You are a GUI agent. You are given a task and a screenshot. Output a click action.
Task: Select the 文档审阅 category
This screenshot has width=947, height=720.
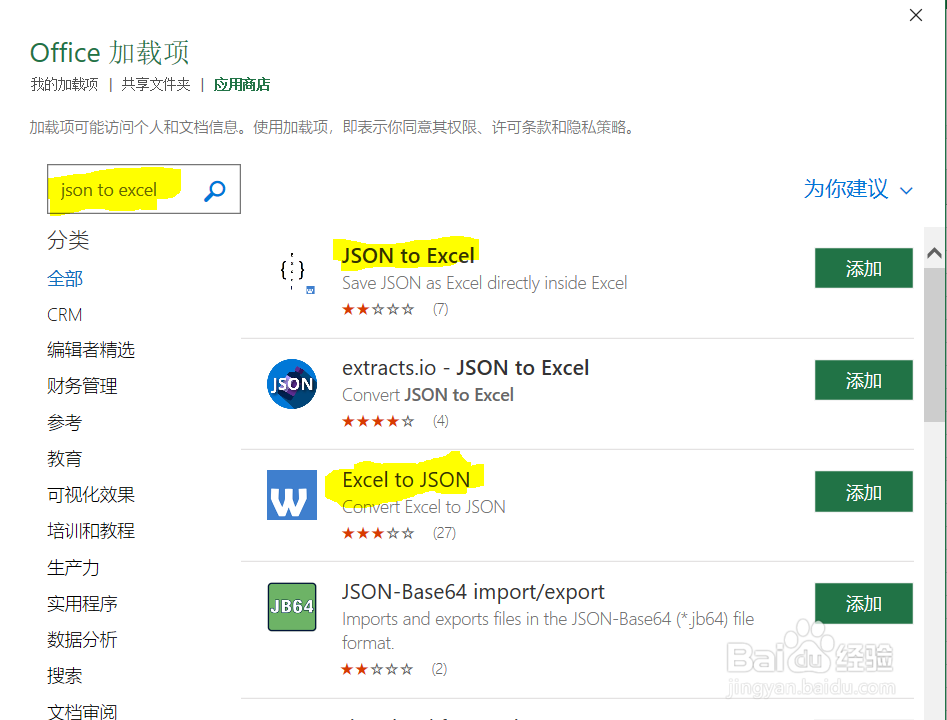(x=82, y=711)
